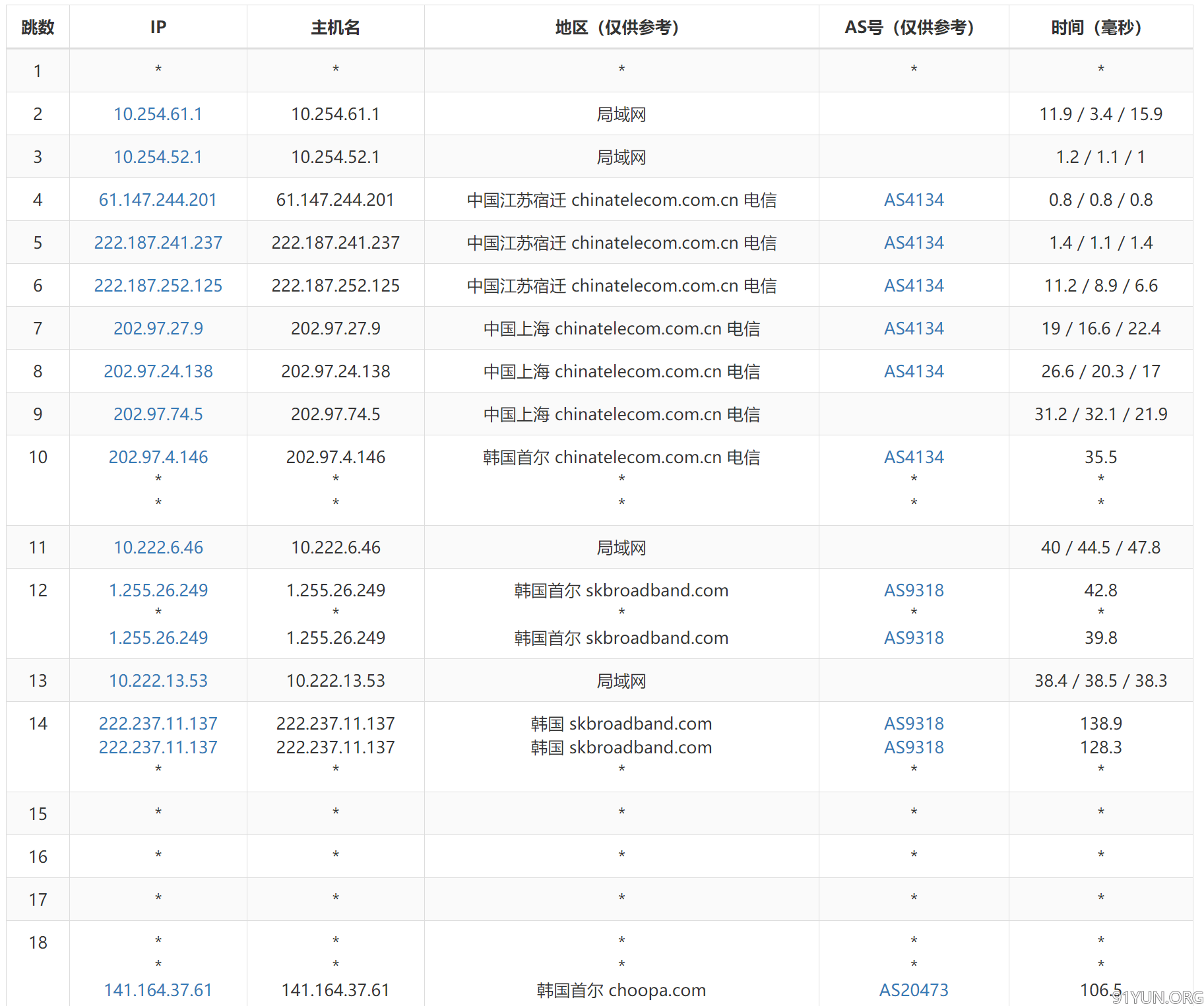Screen dimensions: 1204x1006
Task: Click time value 1.2 / 1.1 / 1
Action: (x=1100, y=157)
